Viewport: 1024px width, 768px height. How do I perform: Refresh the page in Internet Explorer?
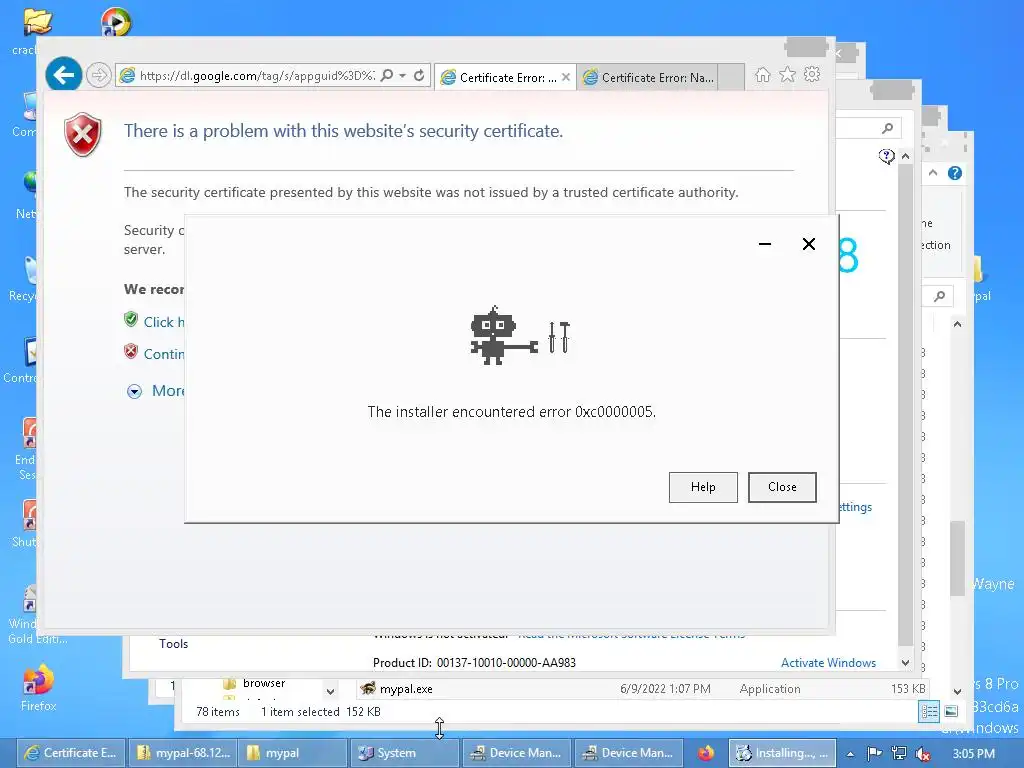[419, 76]
